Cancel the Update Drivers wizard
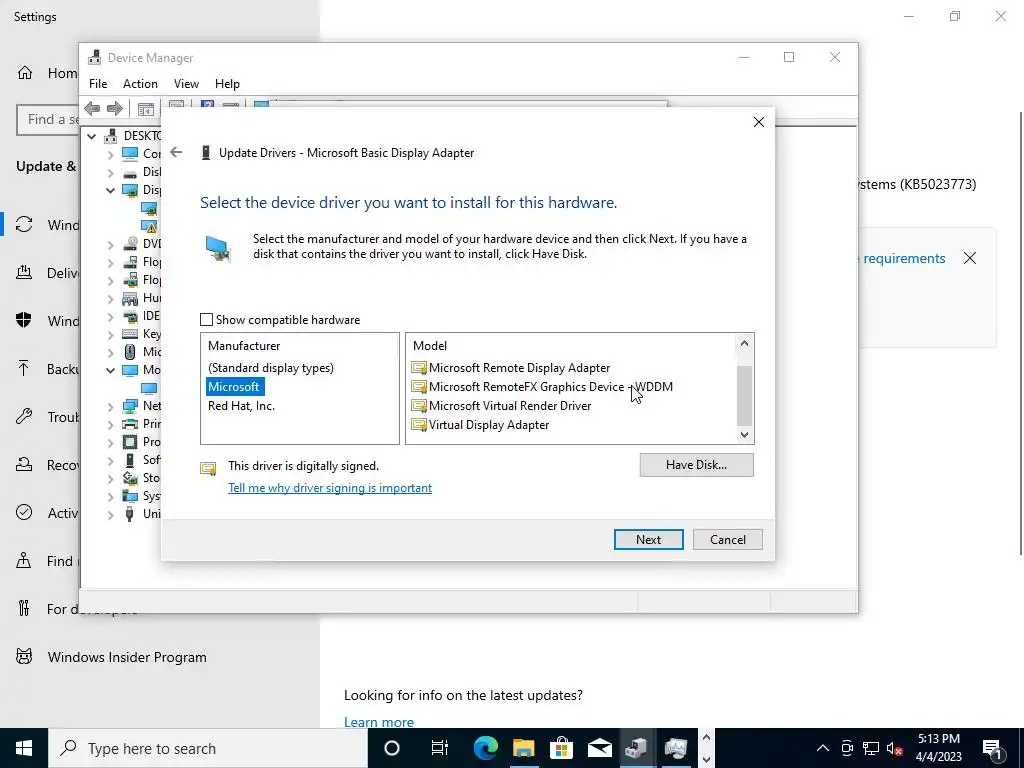 click(728, 539)
